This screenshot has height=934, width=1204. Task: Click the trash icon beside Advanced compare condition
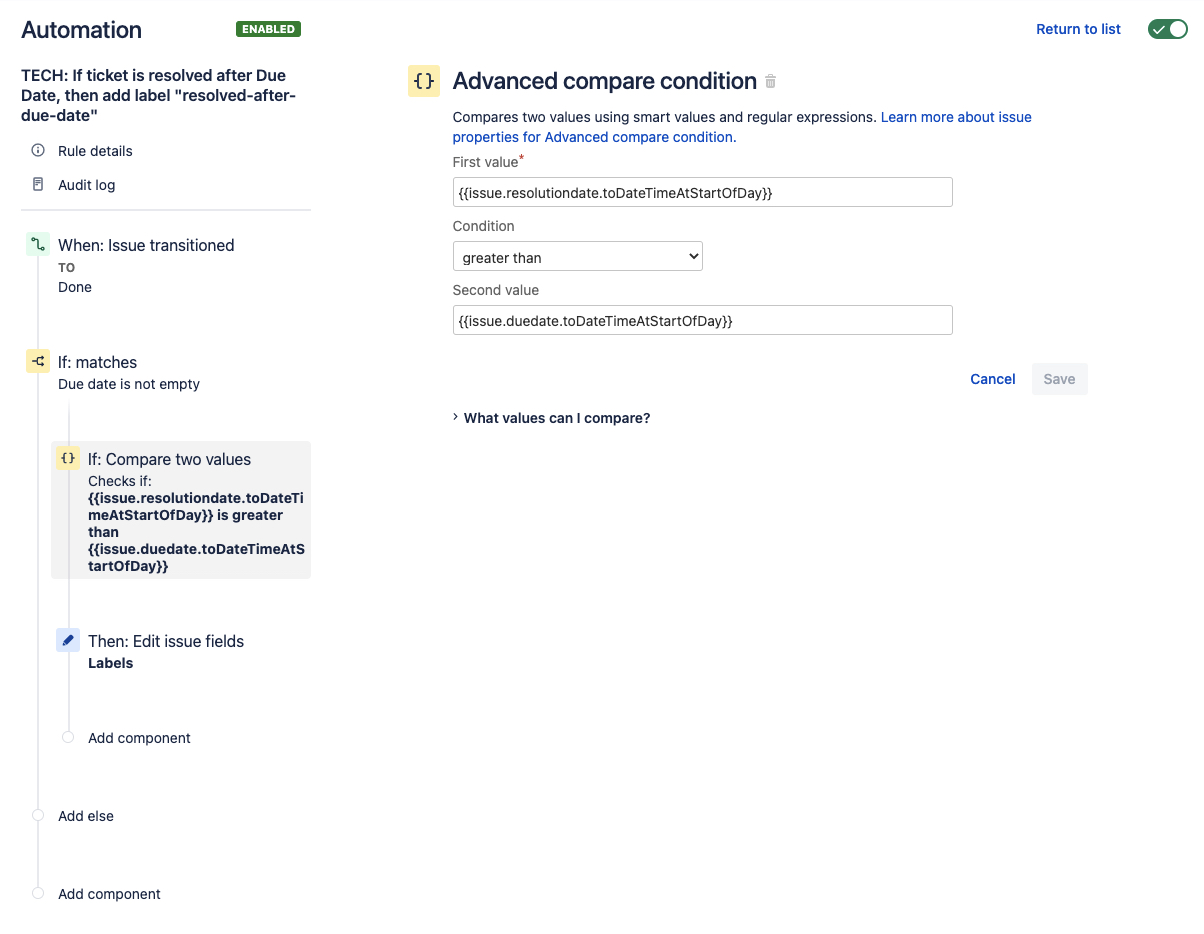pyautogui.click(x=770, y=82)
